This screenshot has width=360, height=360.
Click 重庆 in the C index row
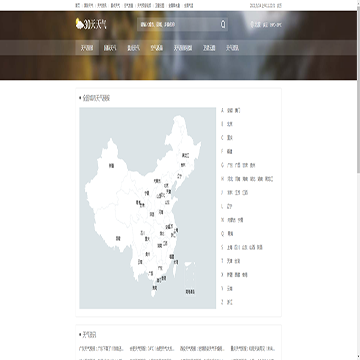230,138
